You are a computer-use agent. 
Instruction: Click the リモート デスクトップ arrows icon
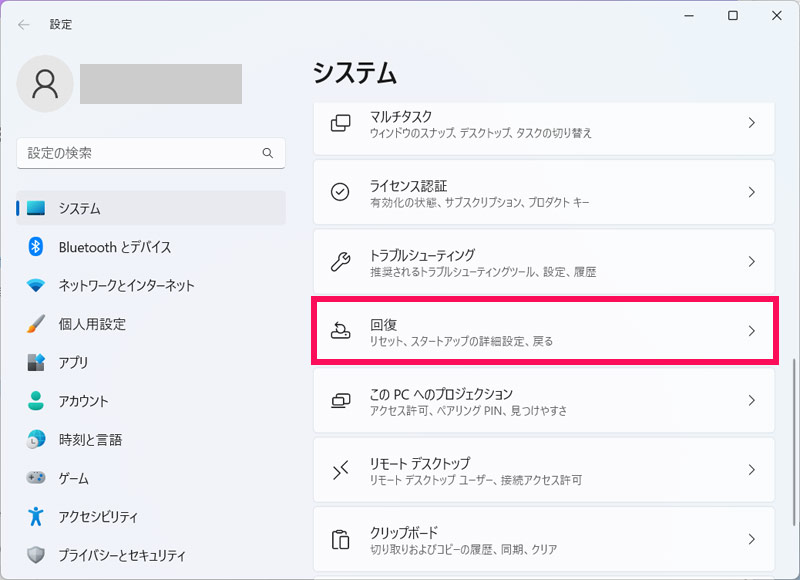[x=340, y=469]
